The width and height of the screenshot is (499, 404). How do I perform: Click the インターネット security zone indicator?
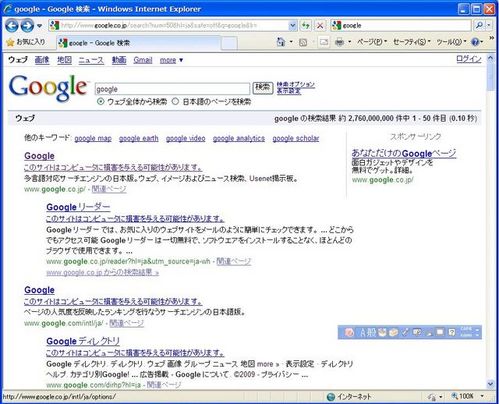[349, 397]
